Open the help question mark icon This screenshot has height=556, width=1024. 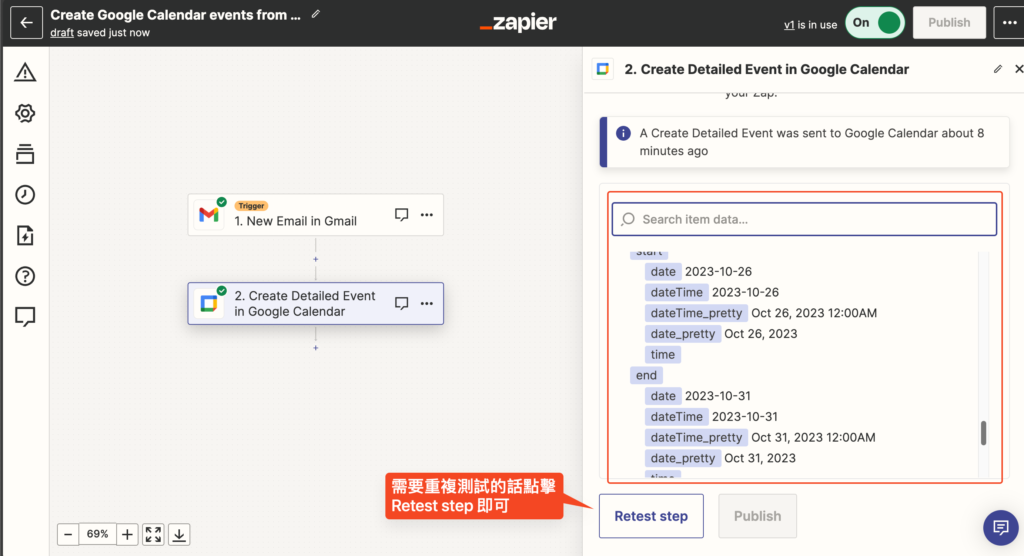[25, 276]
